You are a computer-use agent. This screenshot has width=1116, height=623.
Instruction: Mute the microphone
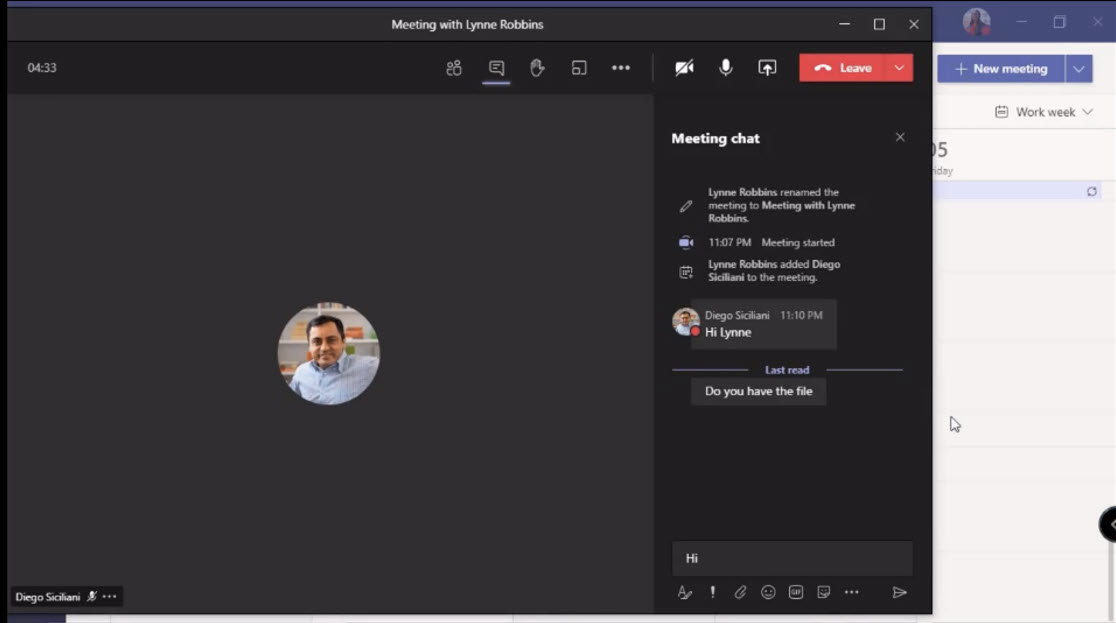point(726,68)
